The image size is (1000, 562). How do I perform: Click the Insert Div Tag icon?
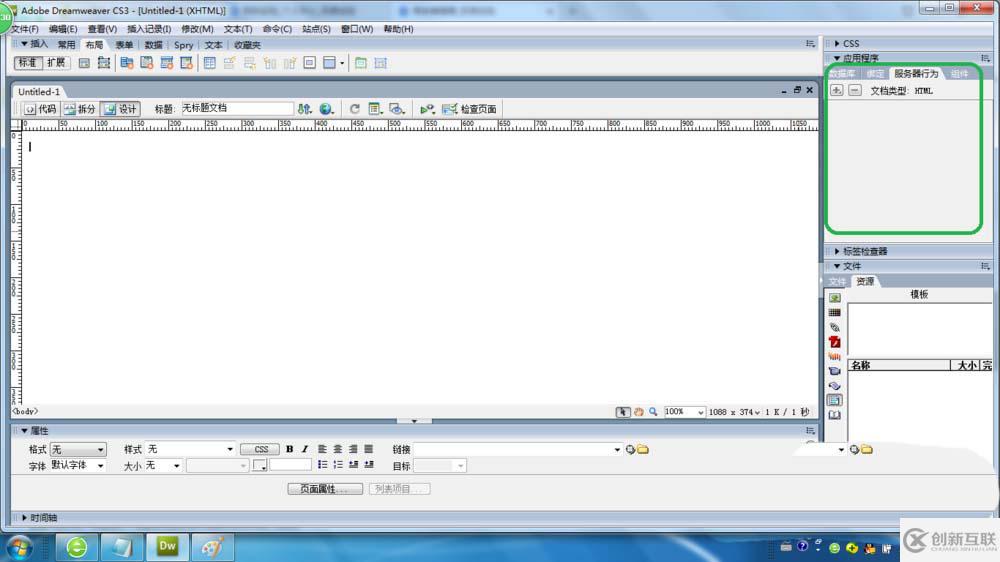click(84, 63)
